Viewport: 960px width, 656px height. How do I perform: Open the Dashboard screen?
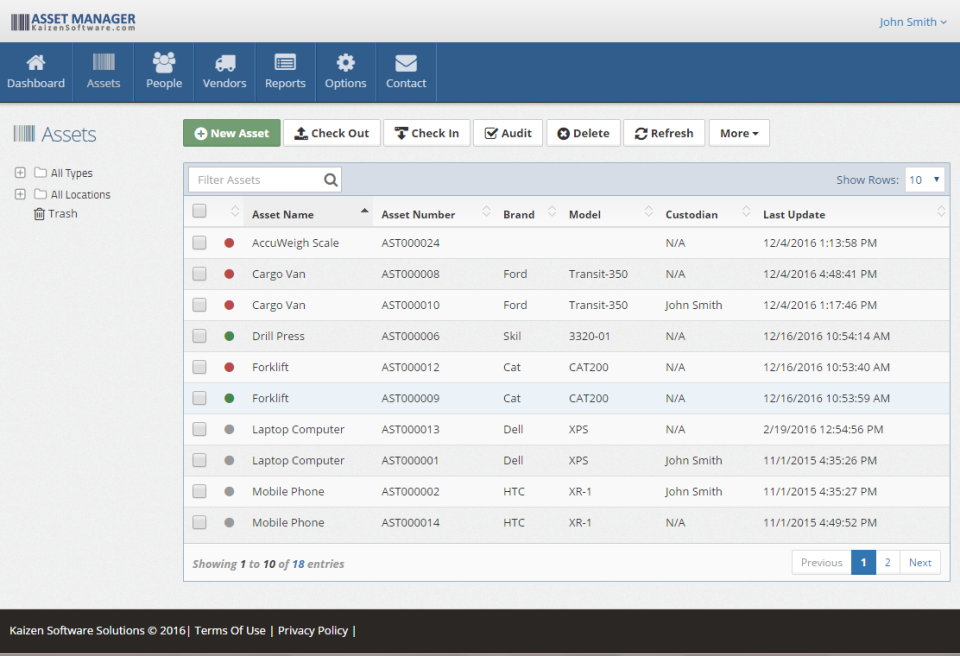pos(35,71)
